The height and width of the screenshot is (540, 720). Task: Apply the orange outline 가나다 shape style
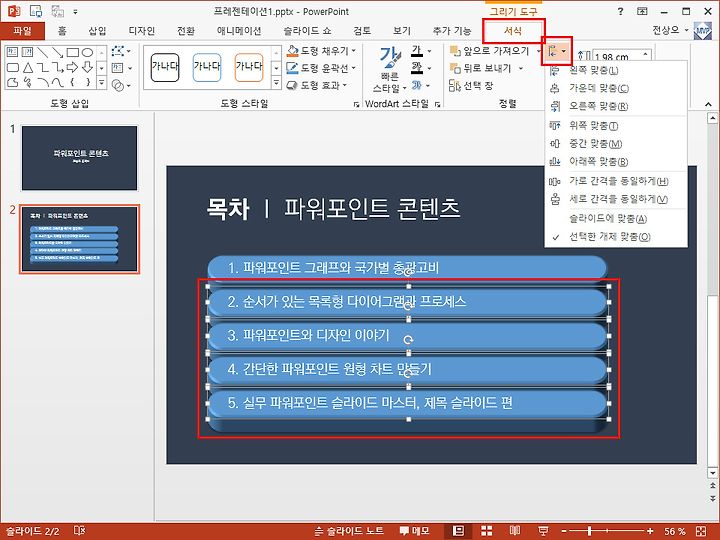(x=249, y=67)
